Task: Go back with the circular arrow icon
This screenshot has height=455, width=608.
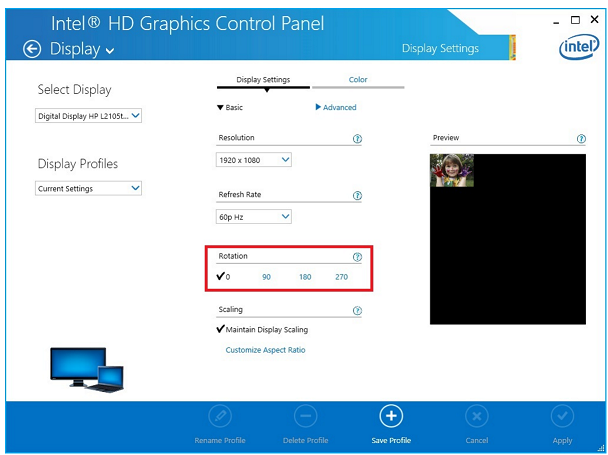Action: (x=32, y=49)
